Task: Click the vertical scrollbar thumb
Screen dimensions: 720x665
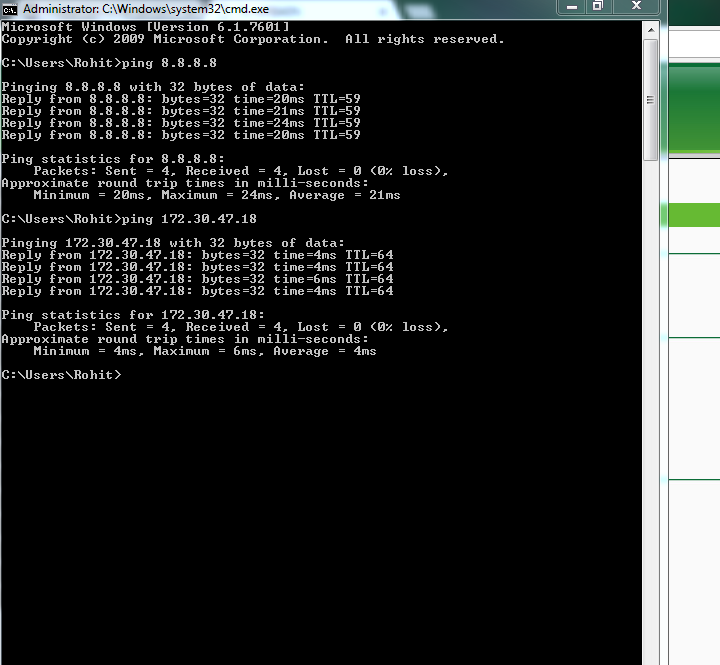Action: 650,100
